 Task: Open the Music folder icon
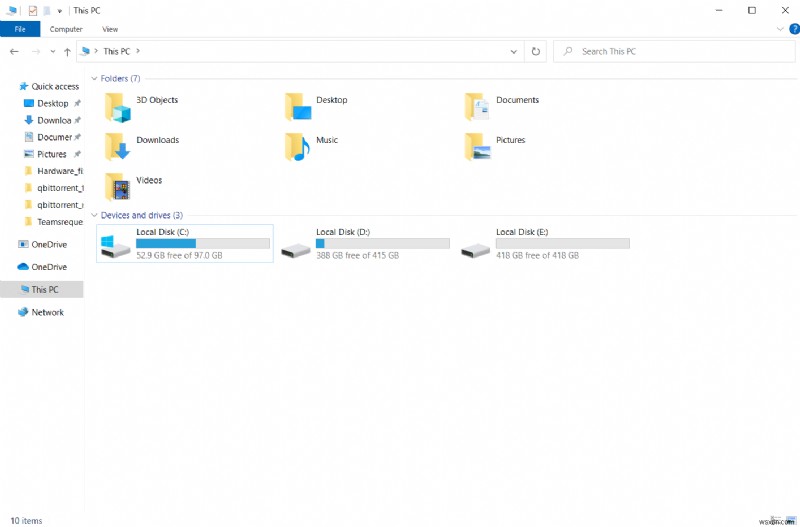297,147
